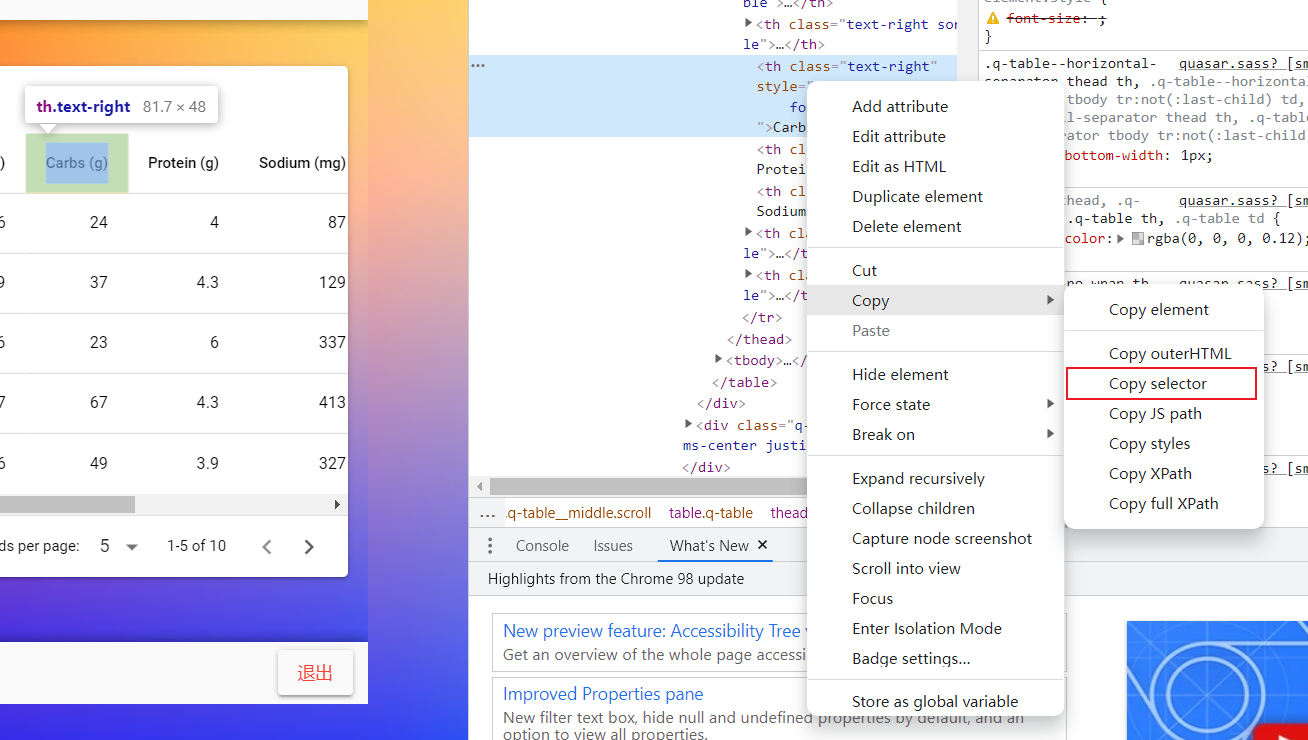Click the table scrollbar right arrow
1308x740 pixels.
[x=337, y=505]
